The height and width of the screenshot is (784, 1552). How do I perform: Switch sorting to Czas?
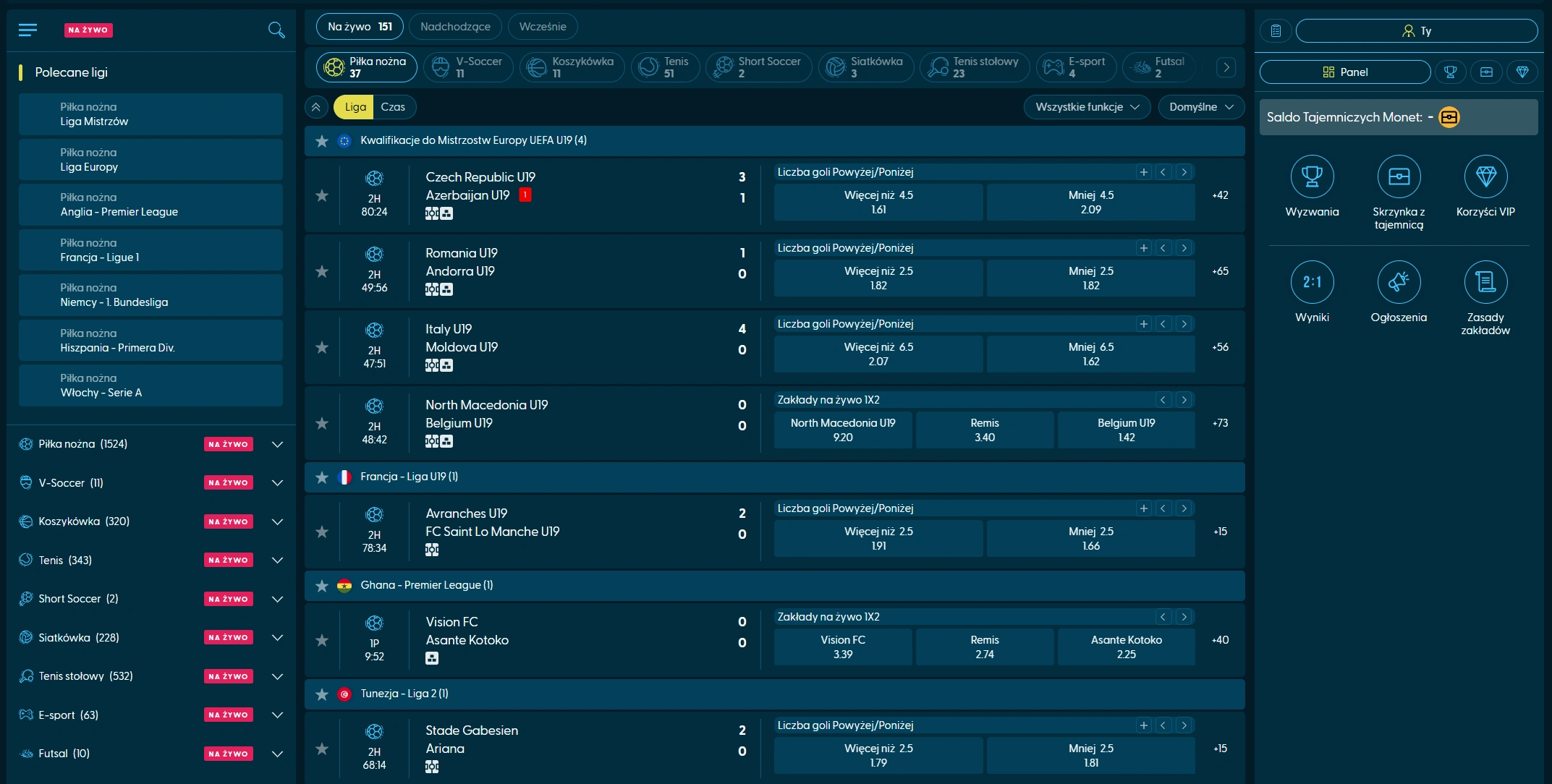point(393,107)
